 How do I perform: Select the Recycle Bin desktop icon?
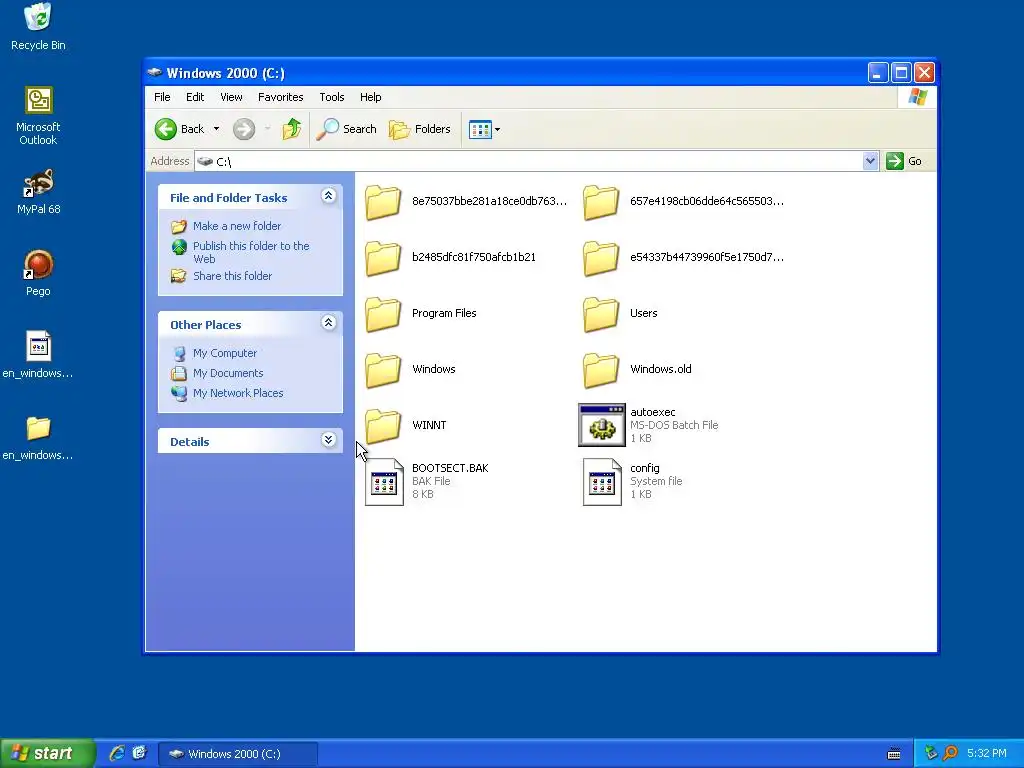click(x=38, y=27)
